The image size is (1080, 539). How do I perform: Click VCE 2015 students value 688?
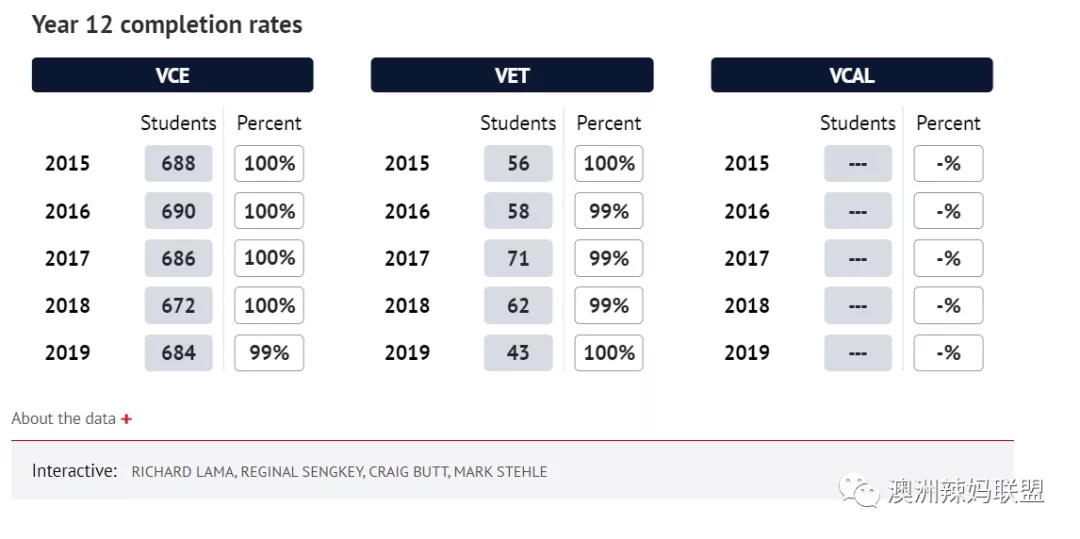point(178,164)
